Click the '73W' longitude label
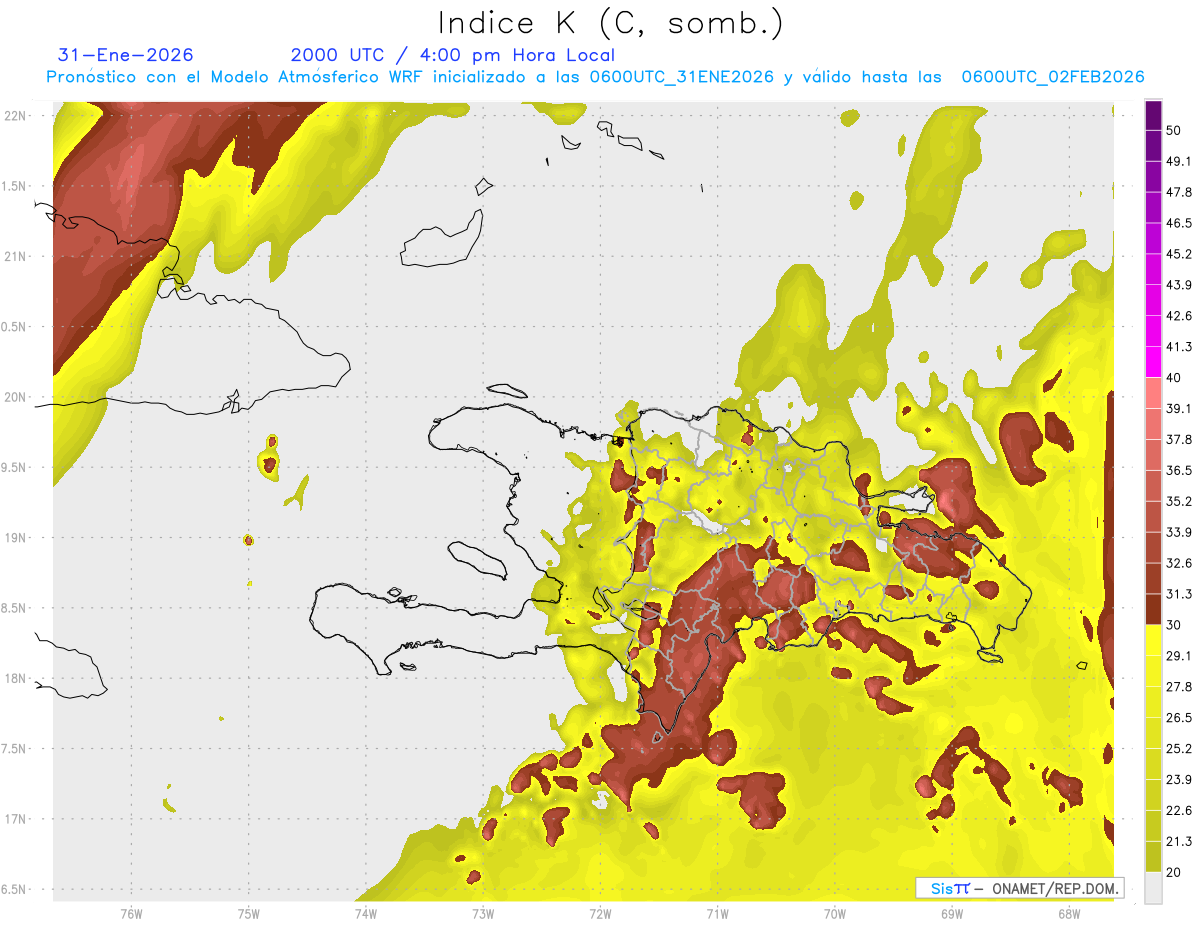This screenshot has width=1200, height=927. [483, 913]
